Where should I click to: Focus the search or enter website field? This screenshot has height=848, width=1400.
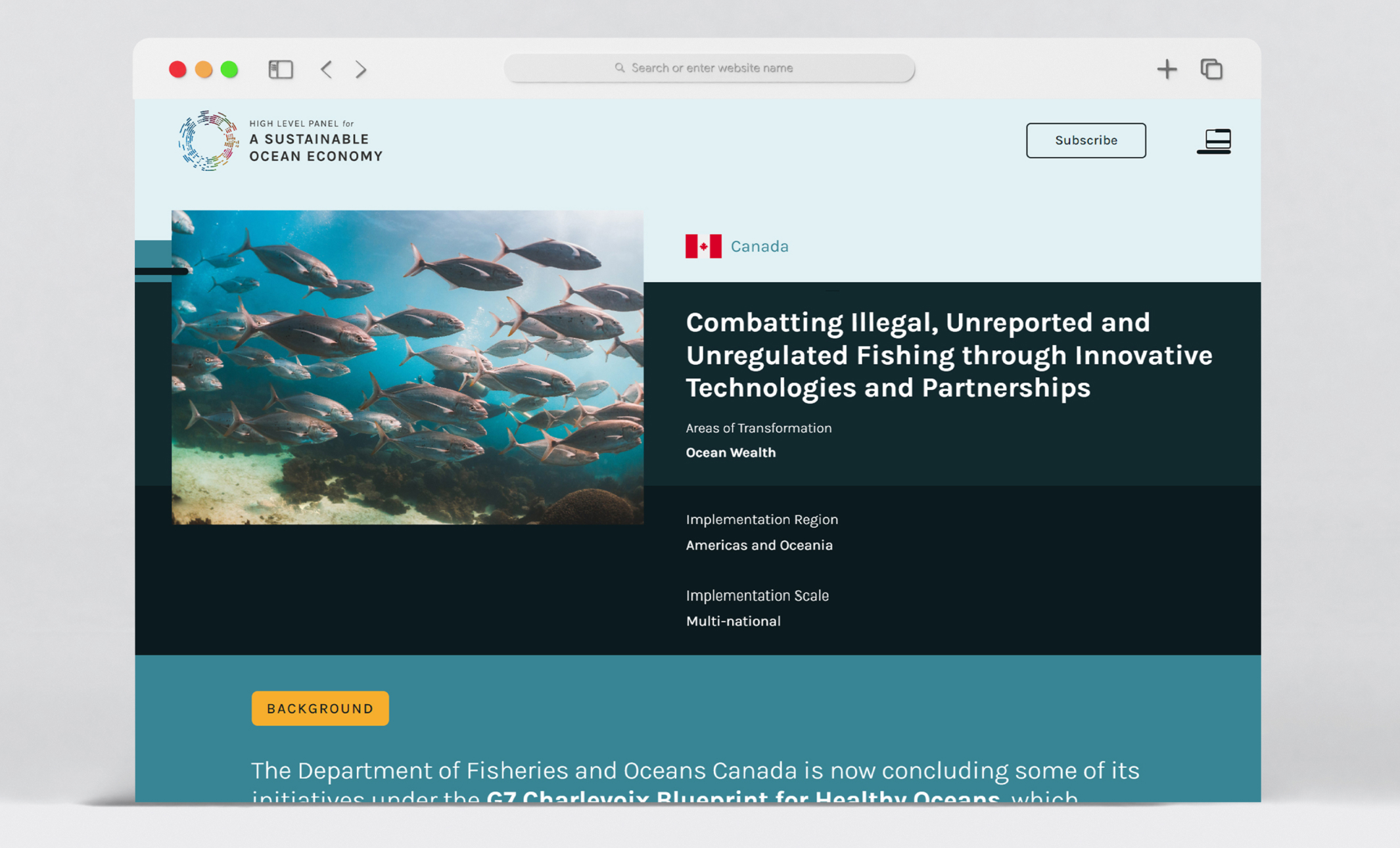[x=711, y=68]
